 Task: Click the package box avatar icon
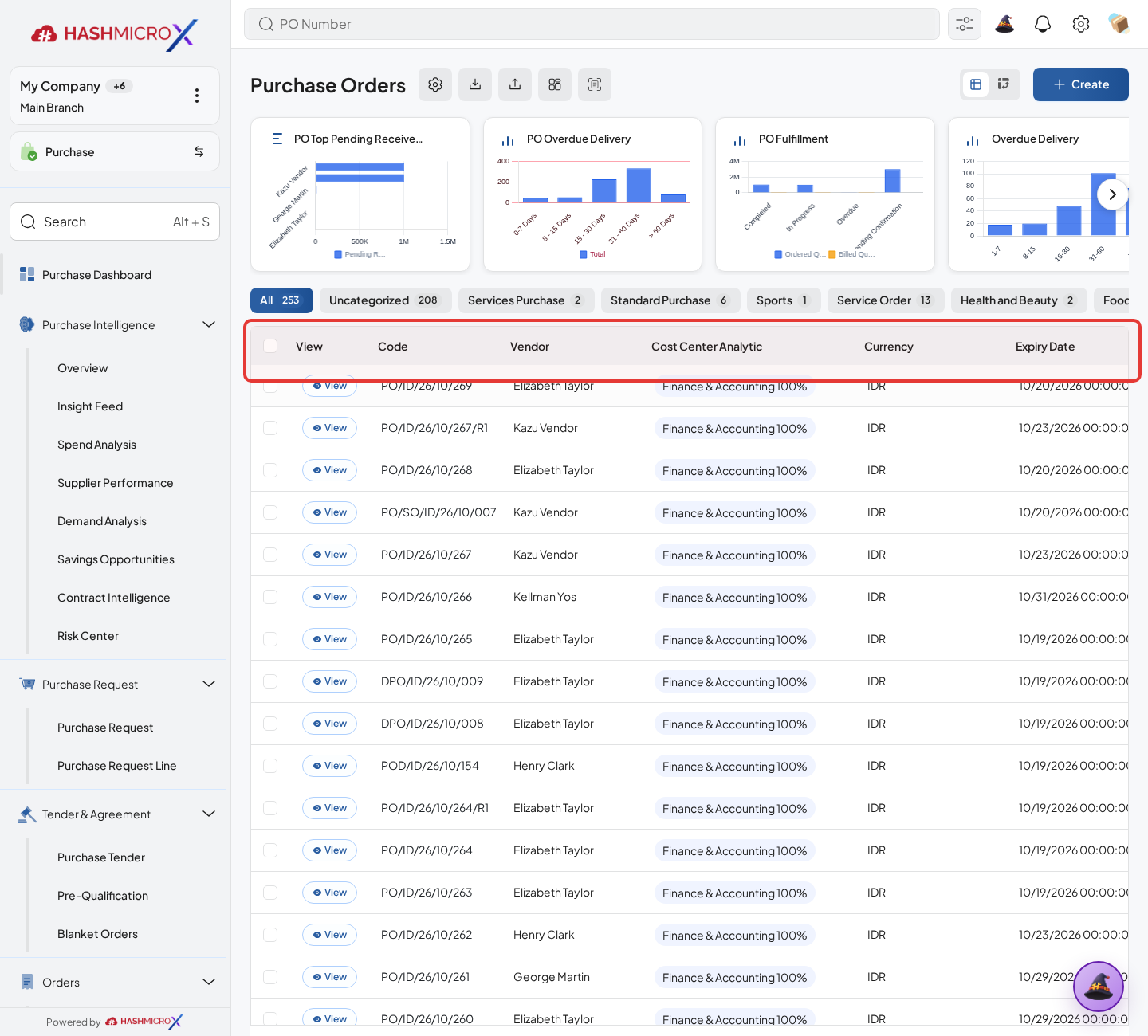(x=1119, y=24)
